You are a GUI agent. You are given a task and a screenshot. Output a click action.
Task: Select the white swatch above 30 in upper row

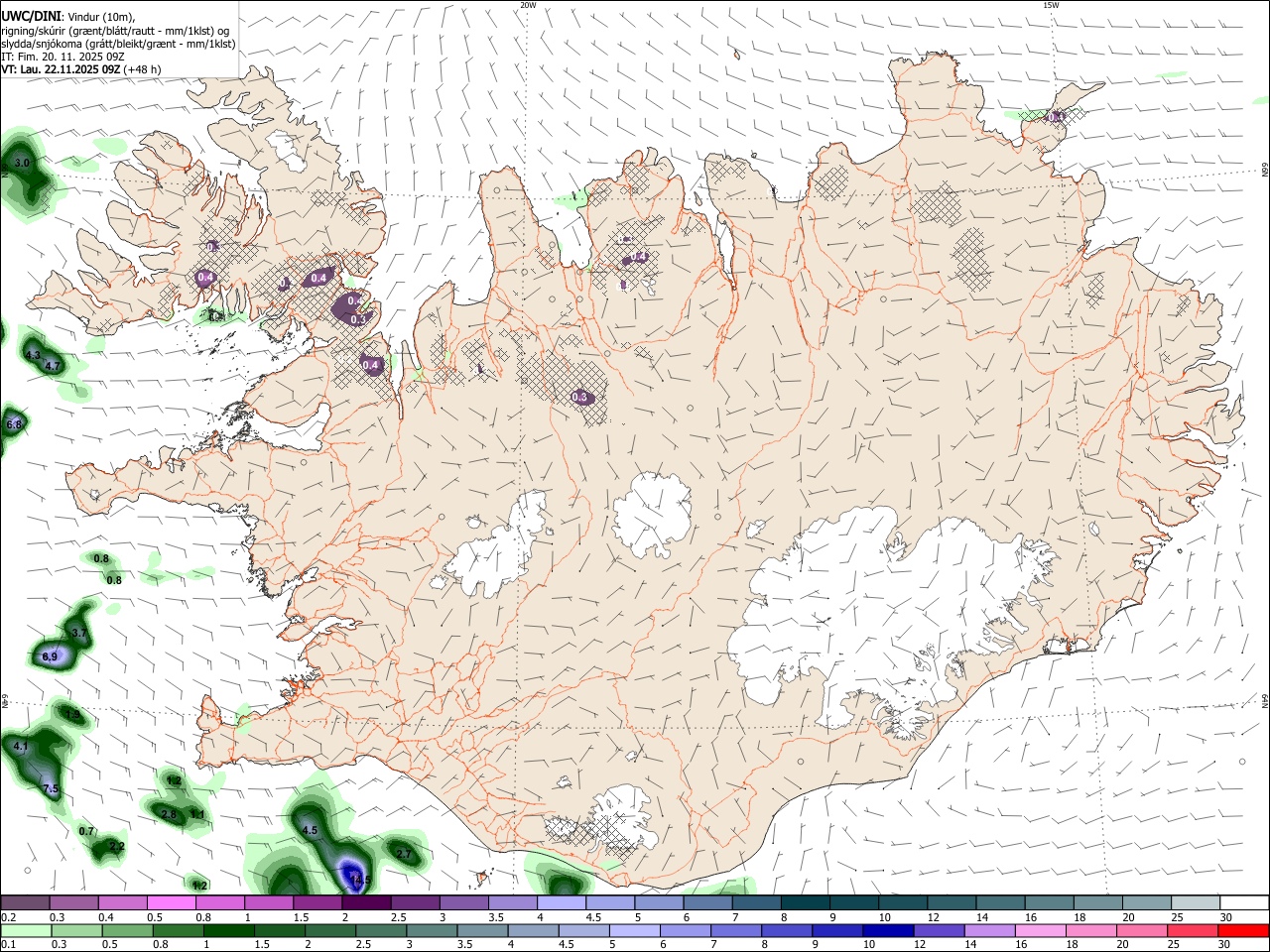[x=1243, y=903]
